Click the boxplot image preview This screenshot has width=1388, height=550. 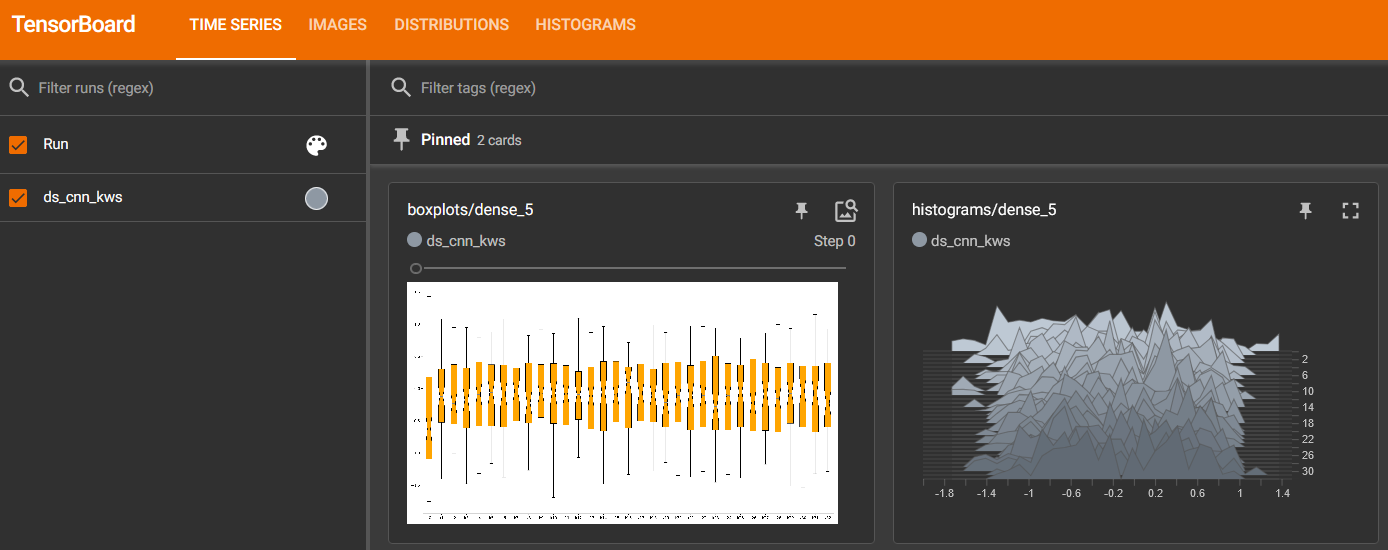622,402
